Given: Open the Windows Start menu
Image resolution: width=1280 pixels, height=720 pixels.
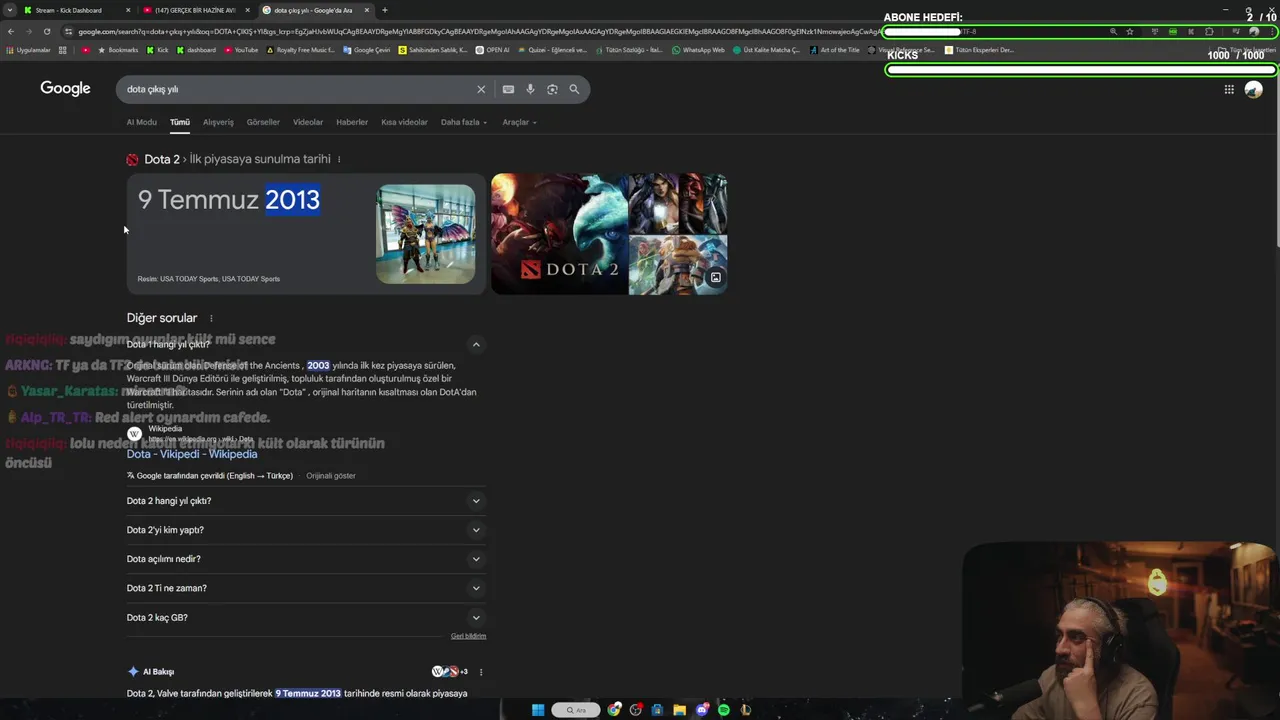Looking at the screenshot, I should coord(538,710).
